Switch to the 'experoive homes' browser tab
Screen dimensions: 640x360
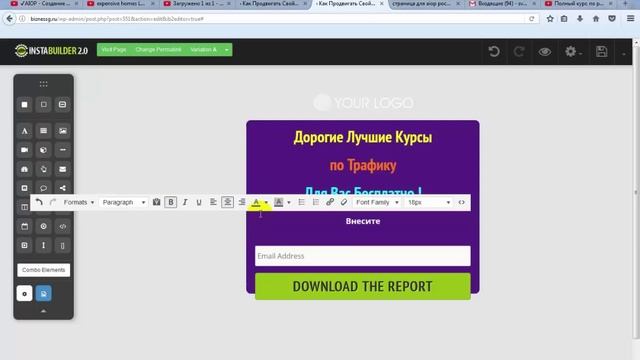120,4
